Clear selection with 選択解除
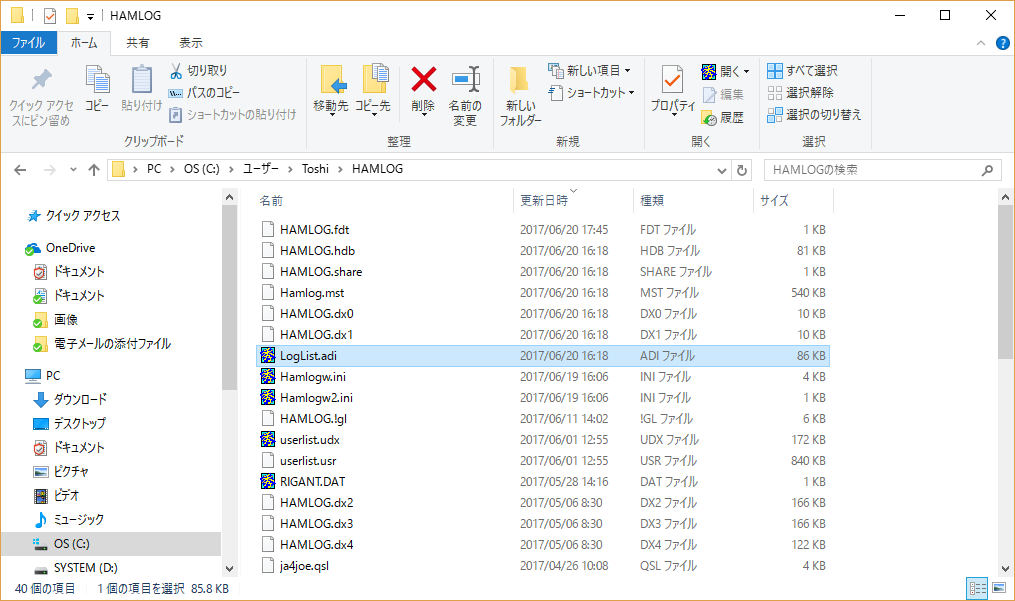Screen dimensions: 1015x601 (800, 93)
